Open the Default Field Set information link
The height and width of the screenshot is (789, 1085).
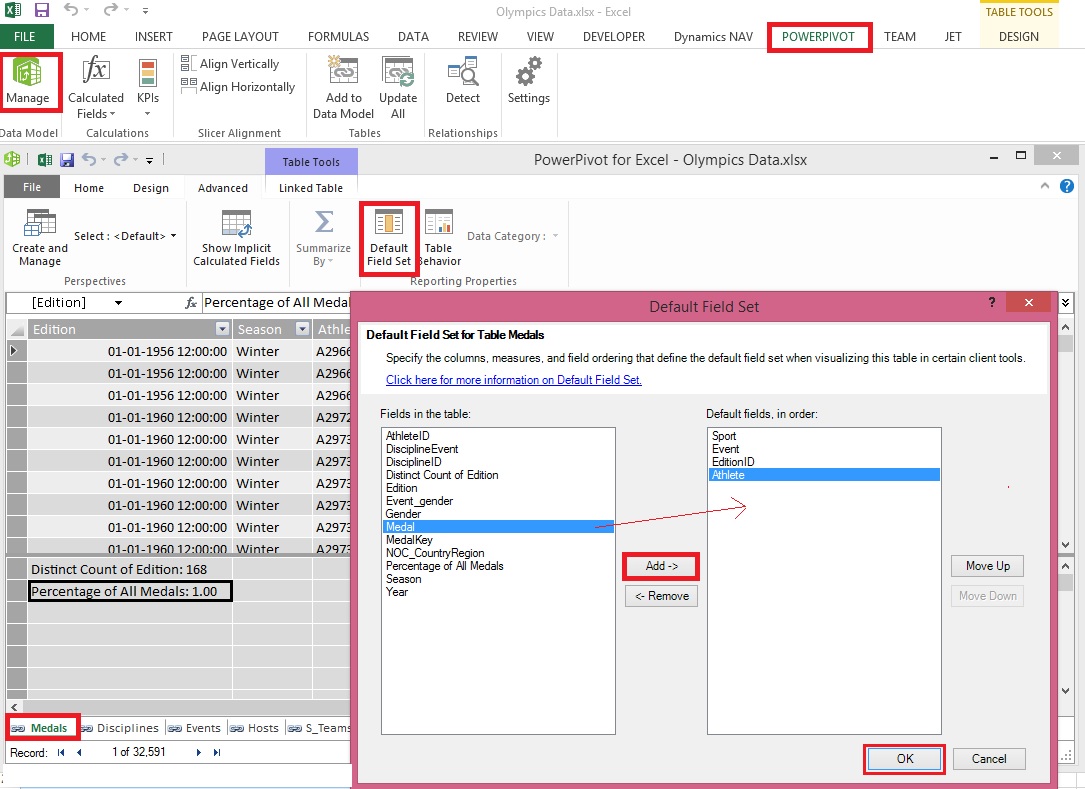(514, 380)
